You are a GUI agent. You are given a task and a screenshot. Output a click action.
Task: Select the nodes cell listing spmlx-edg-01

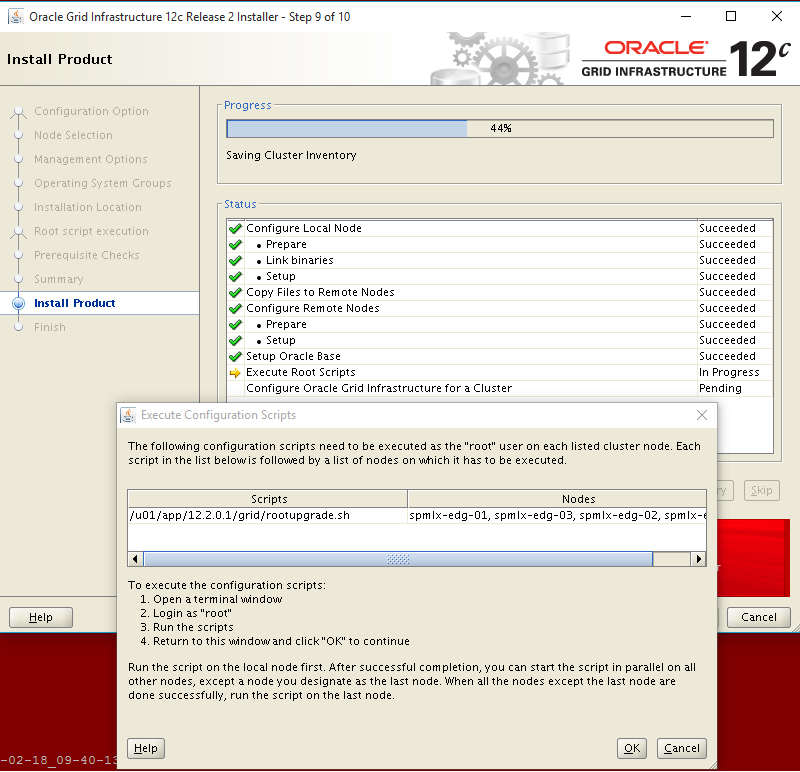(x=557, y=515)
